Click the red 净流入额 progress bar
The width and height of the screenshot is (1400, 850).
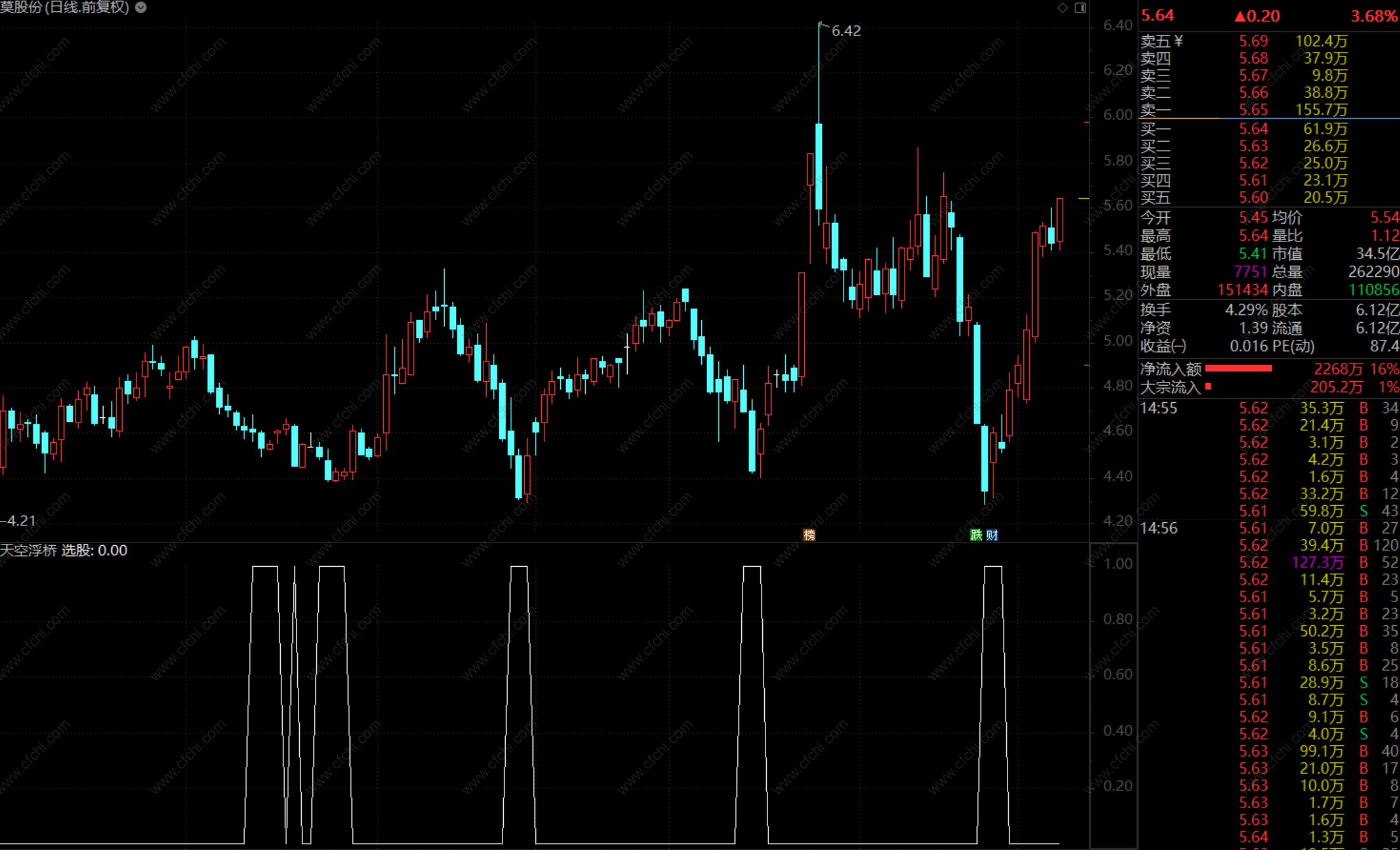point(1238,368)
